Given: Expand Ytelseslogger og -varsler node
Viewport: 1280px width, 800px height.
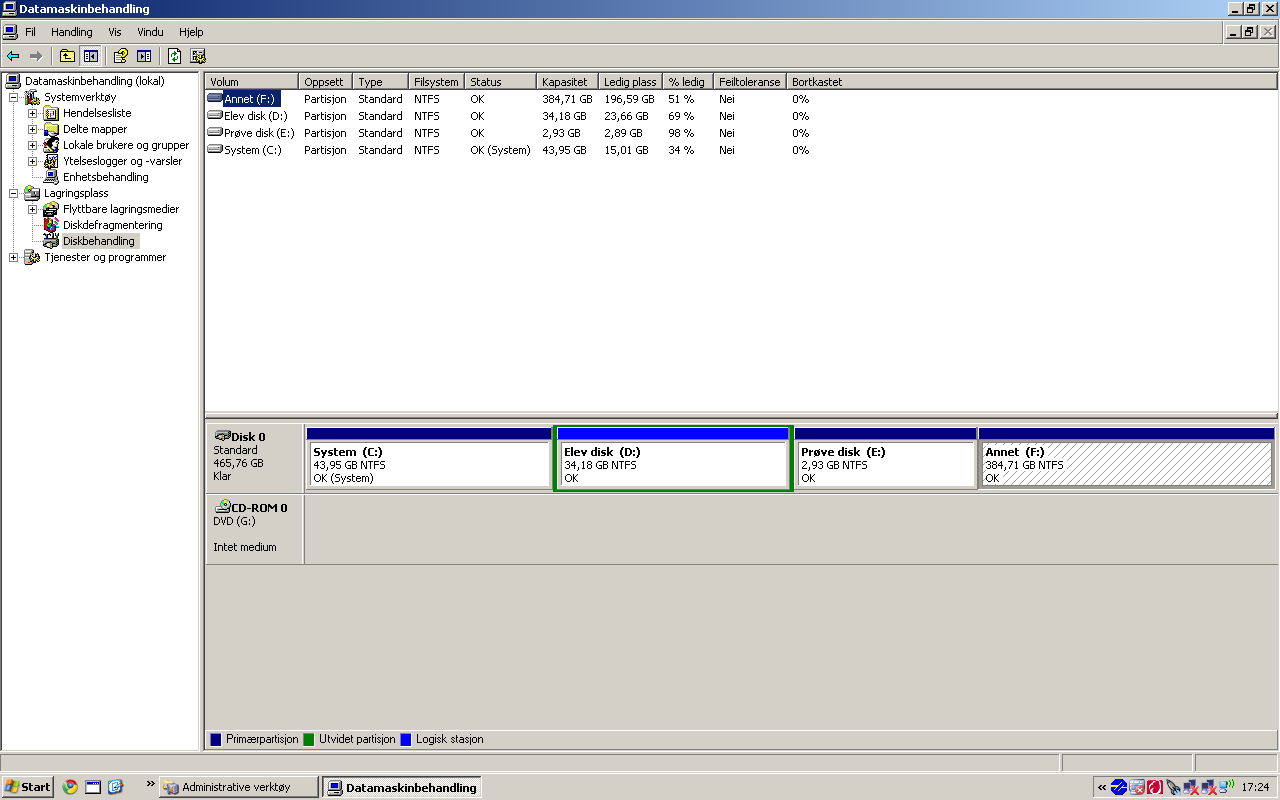Looking at the screenshot, I should [x=32, y=161].
